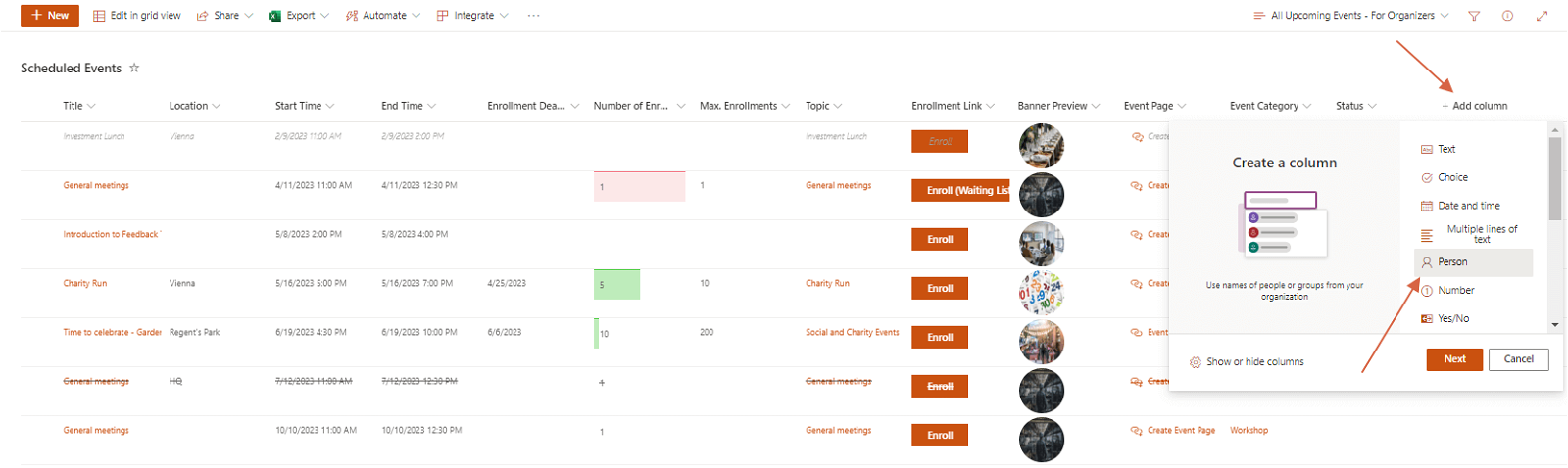The image size is (1568, 468).
Task: Open the Charity Run banner thumbnail
Action: tap(1041, 292)
